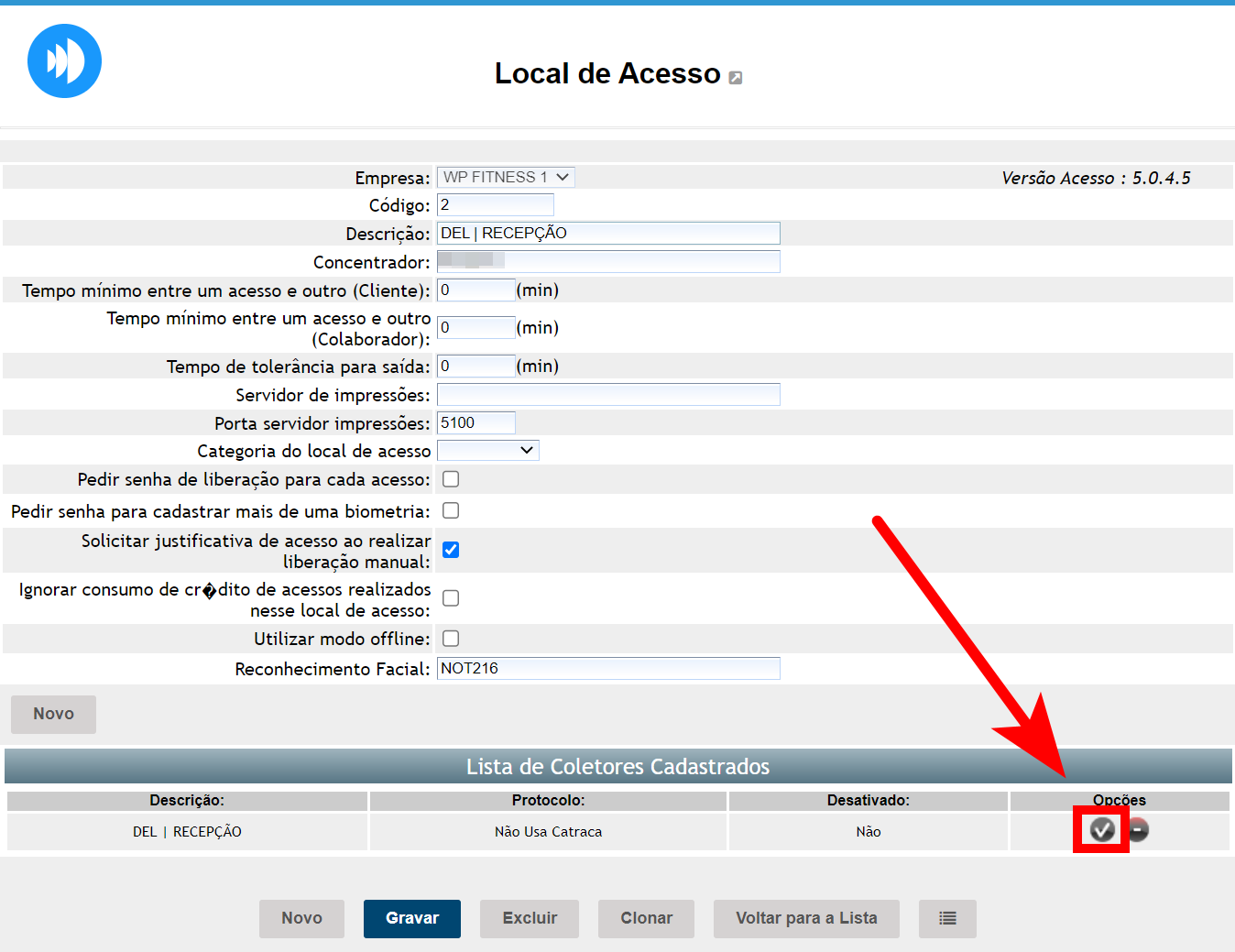Click the Excluir button
This screenshot has height=952, width=1235.
pos(530,918)
